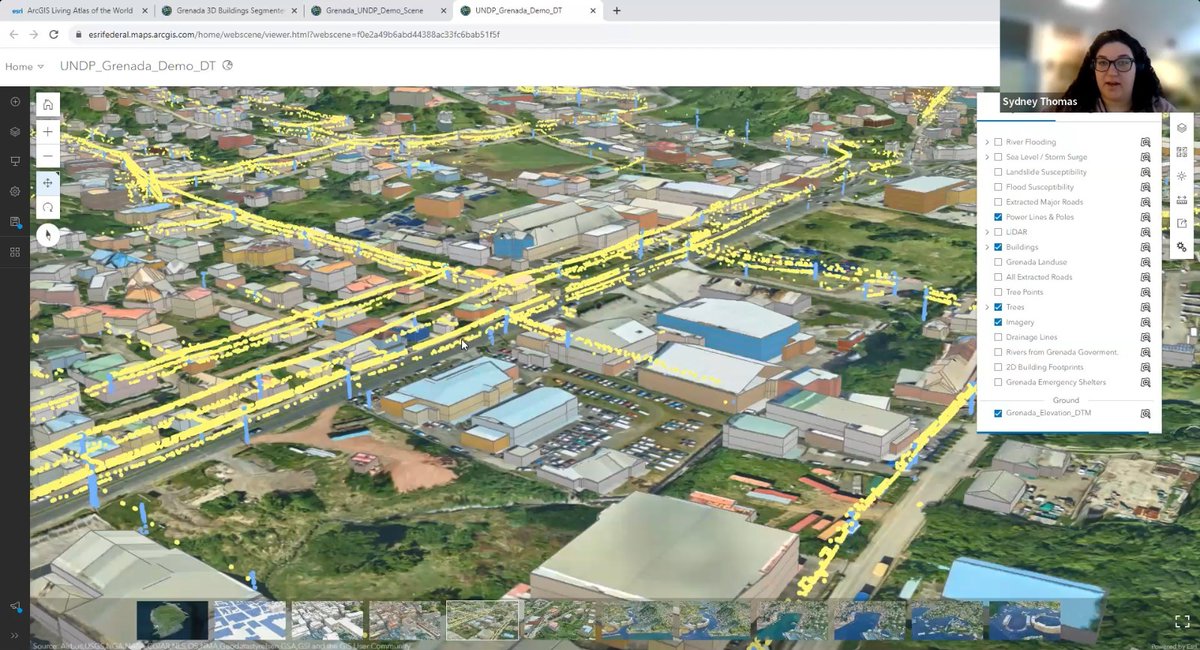Viewport: 1200px width, 650px height.
Task: Uncheck the Grenada_Elevation_DTM ground layer
Action: pyautogui.click(x=998, y=413)
